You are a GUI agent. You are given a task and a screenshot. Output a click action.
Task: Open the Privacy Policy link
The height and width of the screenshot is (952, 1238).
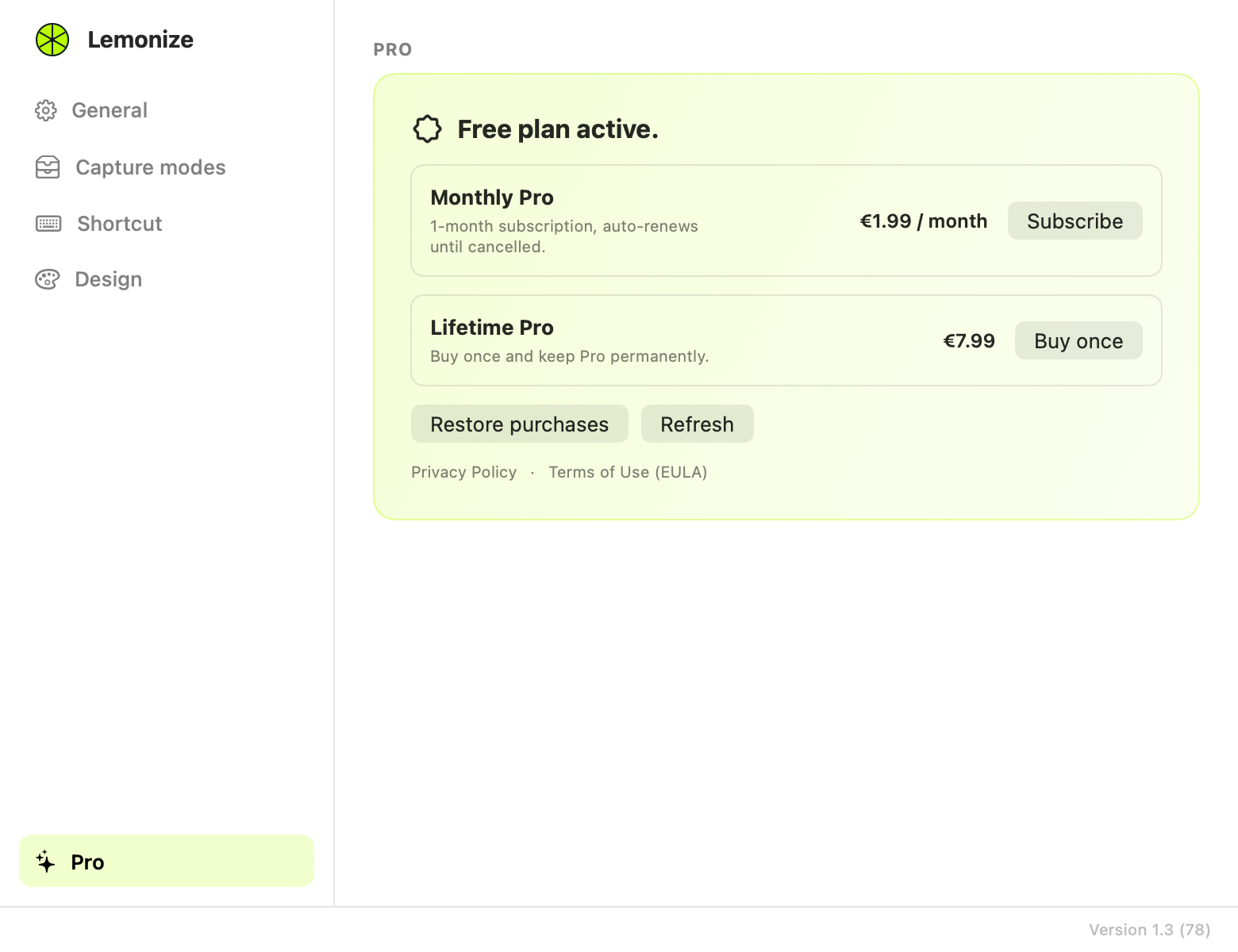click(x=463, y=472)
